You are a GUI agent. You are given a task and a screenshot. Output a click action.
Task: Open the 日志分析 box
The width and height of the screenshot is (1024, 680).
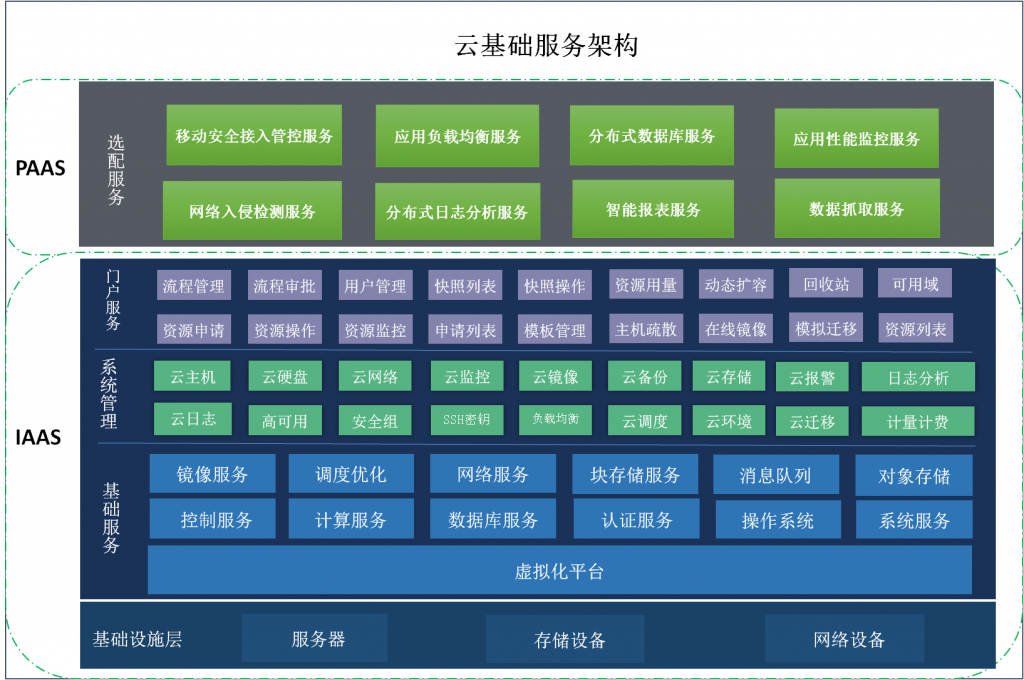917,377
